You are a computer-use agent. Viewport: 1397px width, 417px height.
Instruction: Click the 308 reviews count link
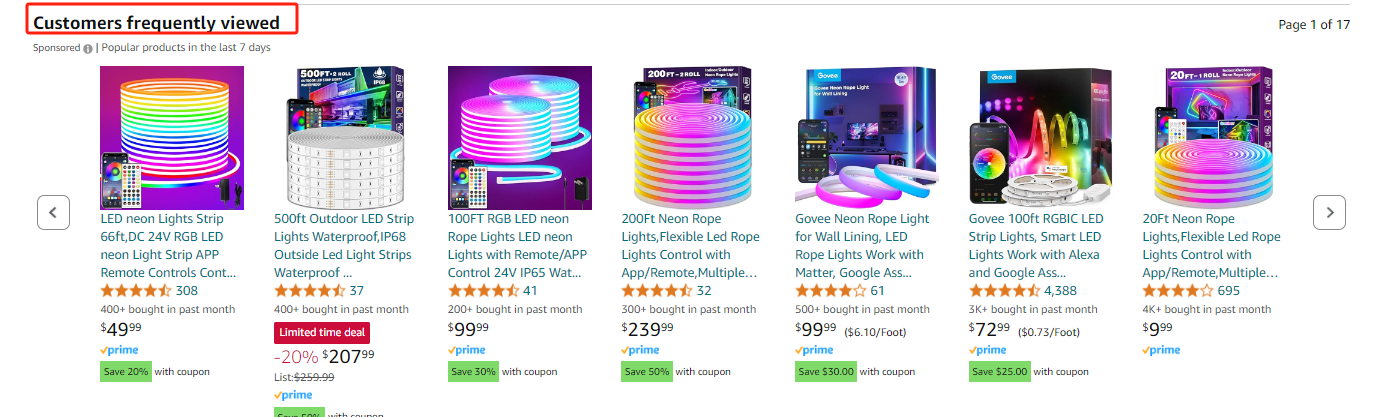(187, 291)
